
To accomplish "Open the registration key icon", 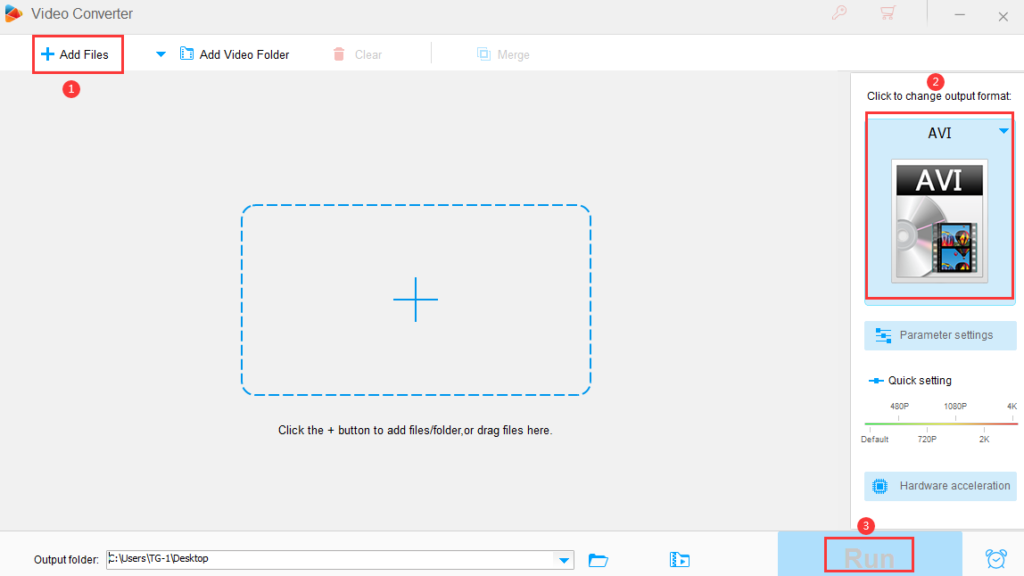I will tap(839, 13).
